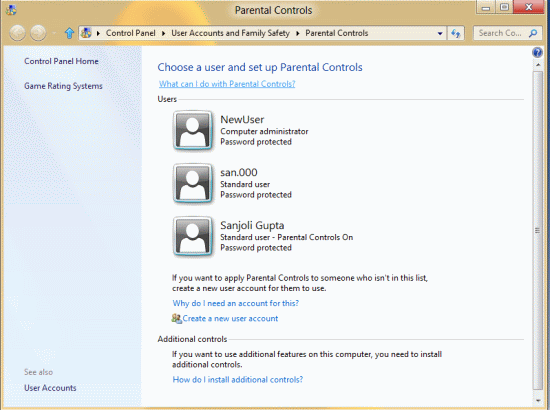Image resolution: width=550 pixels, height=410 pixels.
Task: Close the Parental Controls window
Action: (529, 7)
